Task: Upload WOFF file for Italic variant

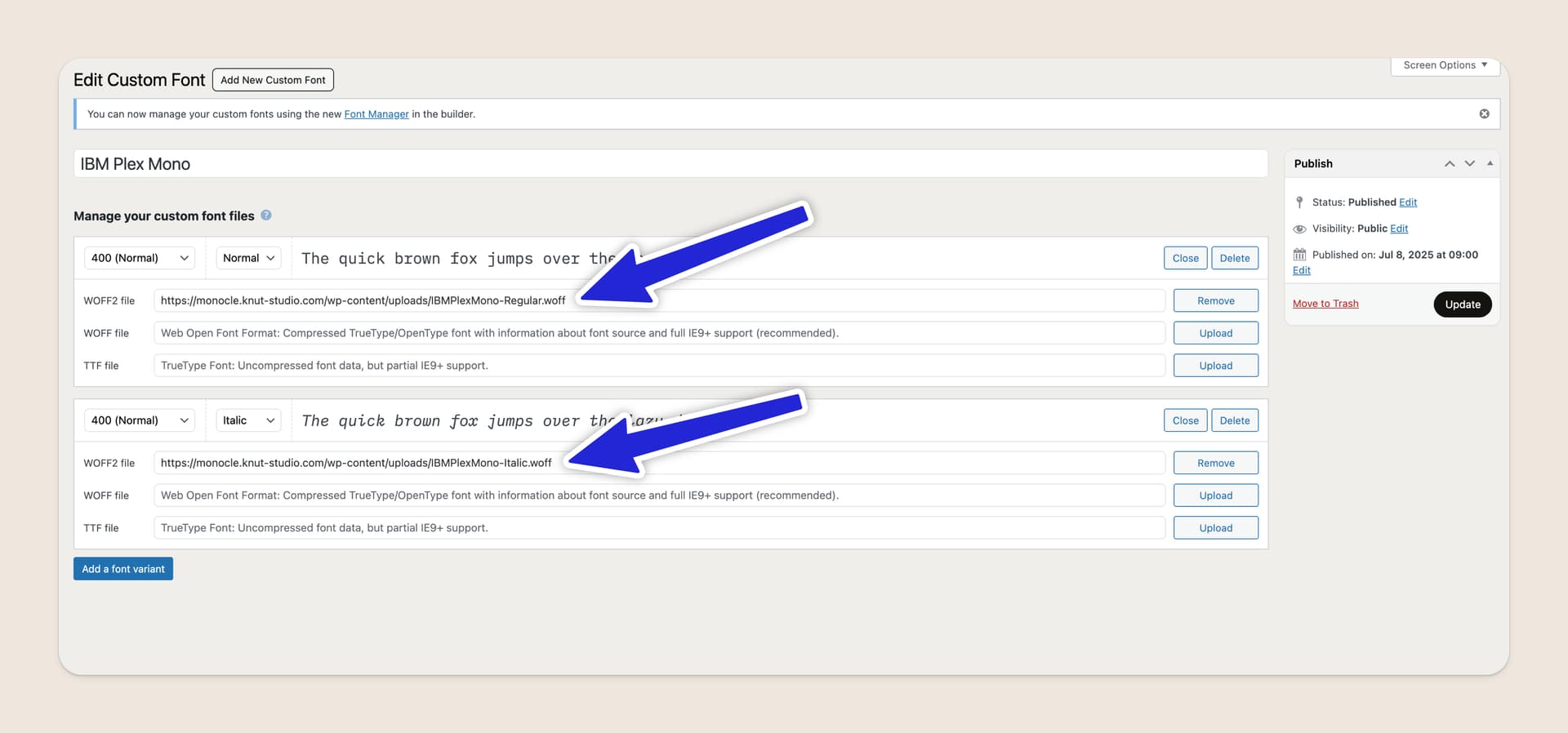Action: click(x=1216, y=495)
